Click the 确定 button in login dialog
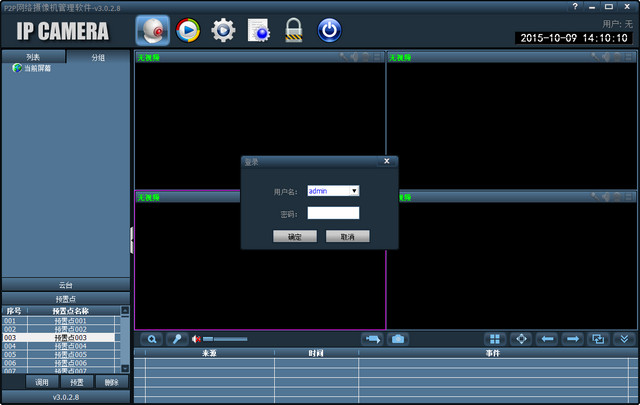This screenshot has width=640, height=405. pos(295,237)
